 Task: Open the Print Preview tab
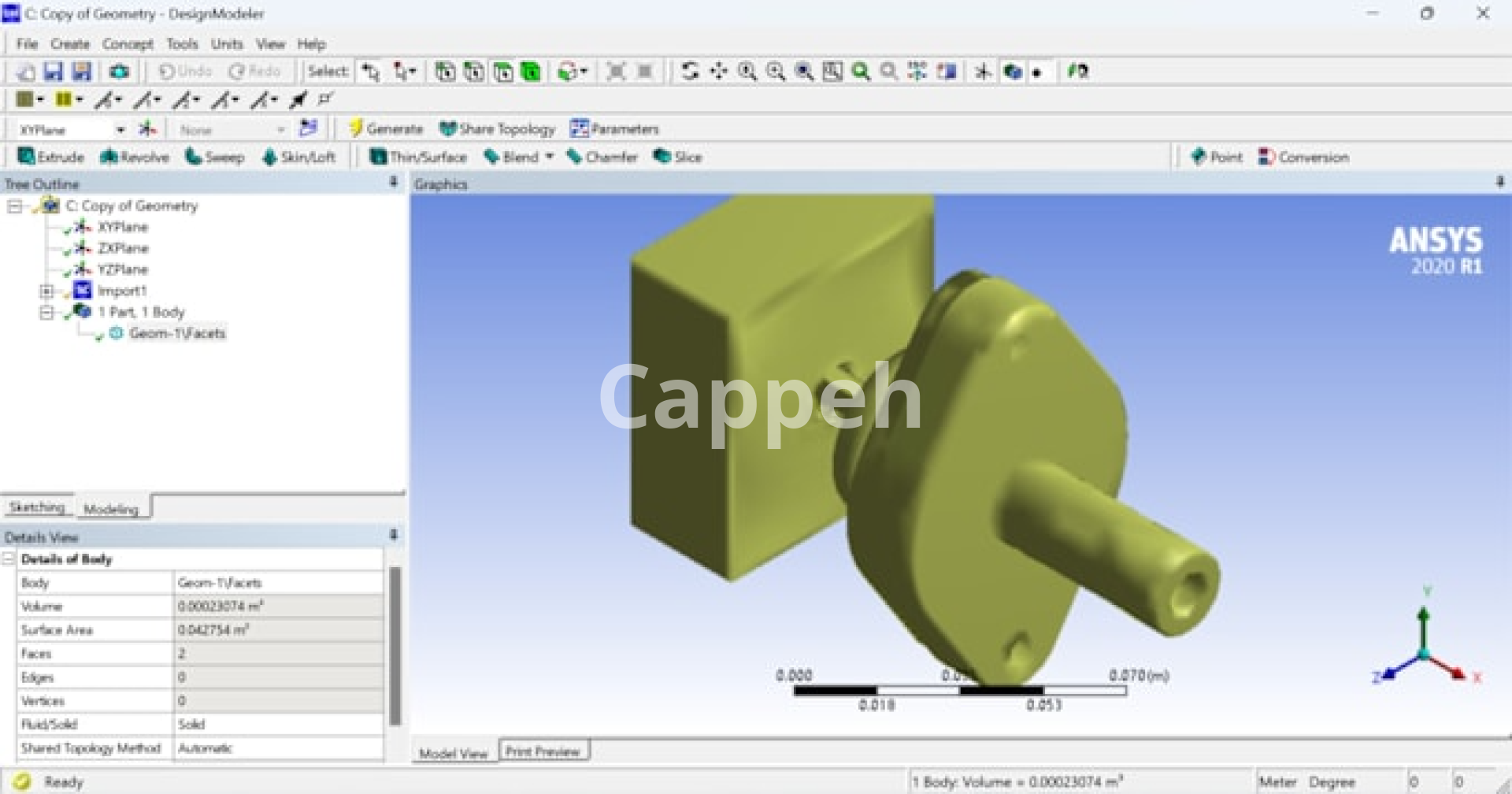coord(543,751)
